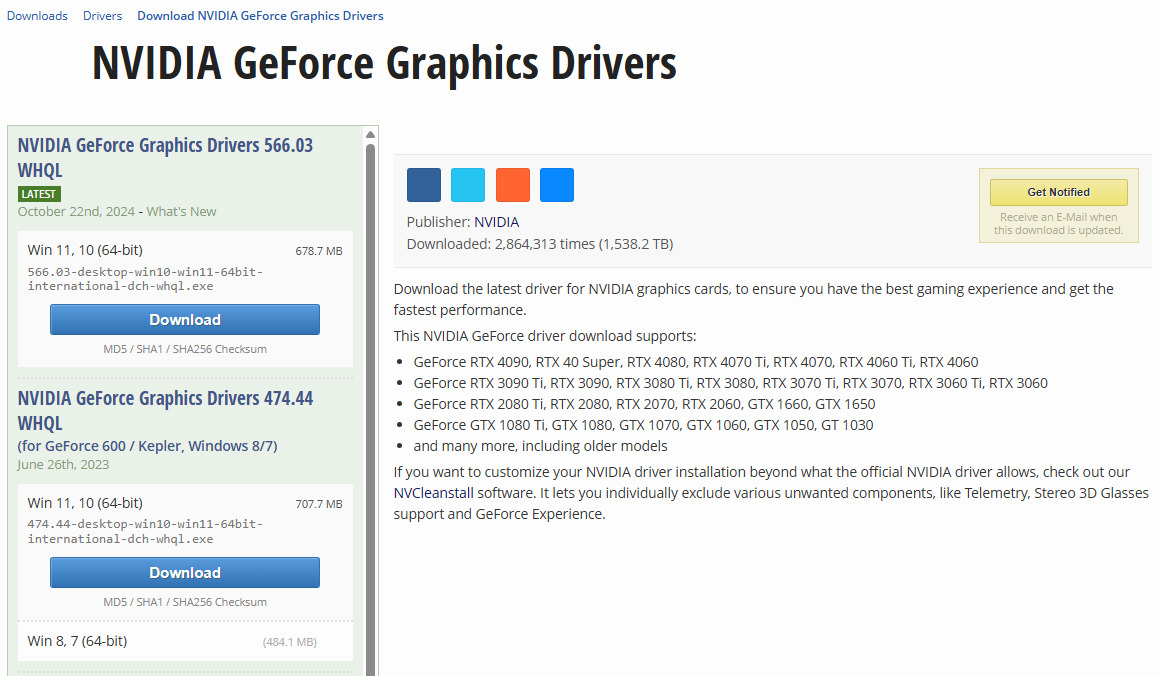Viewport: 1160px width, 676px height.
Task: Click the orange social share square
Action: (512, 185)
